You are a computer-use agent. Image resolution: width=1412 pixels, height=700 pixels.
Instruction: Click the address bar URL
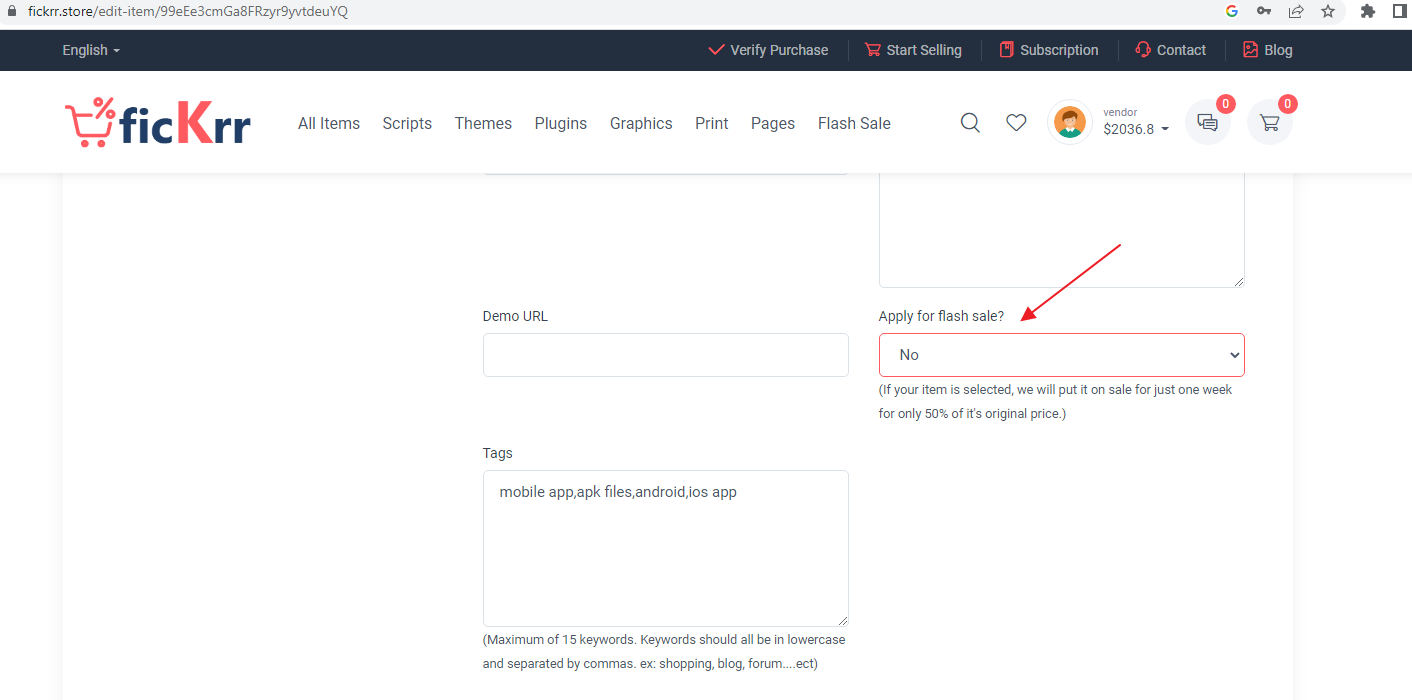pos(188,11)
